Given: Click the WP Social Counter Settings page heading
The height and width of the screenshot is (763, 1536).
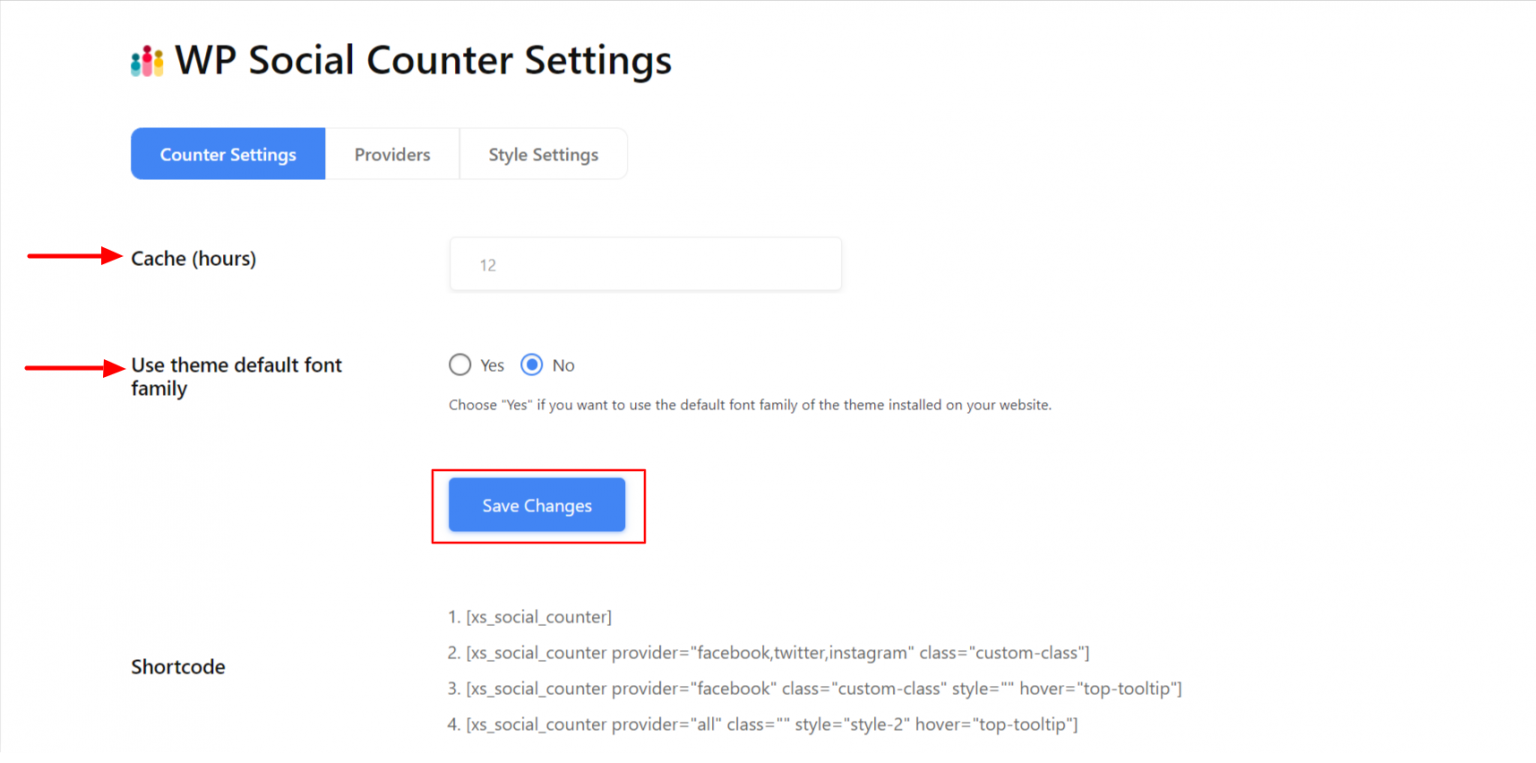Looking at the screenshot, I should pyautogui.click(x=422, y=60).
